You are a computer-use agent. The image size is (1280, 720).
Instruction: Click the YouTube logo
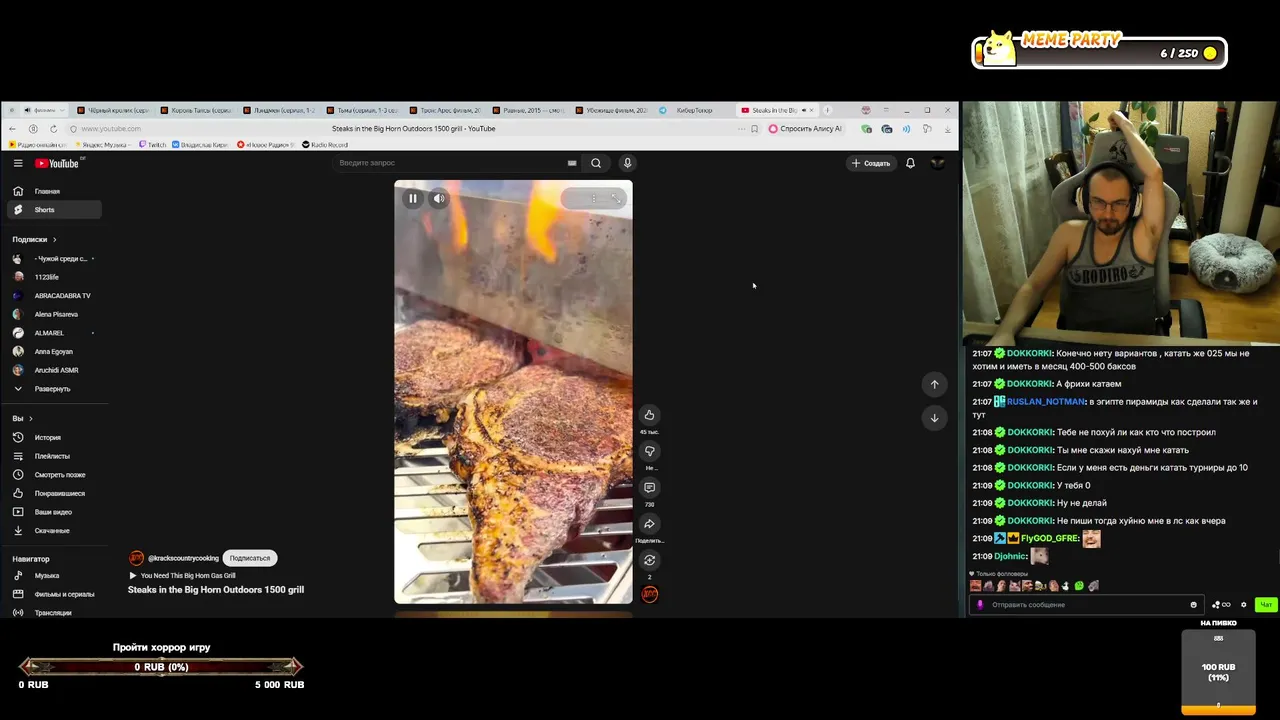tap(57, 163)
